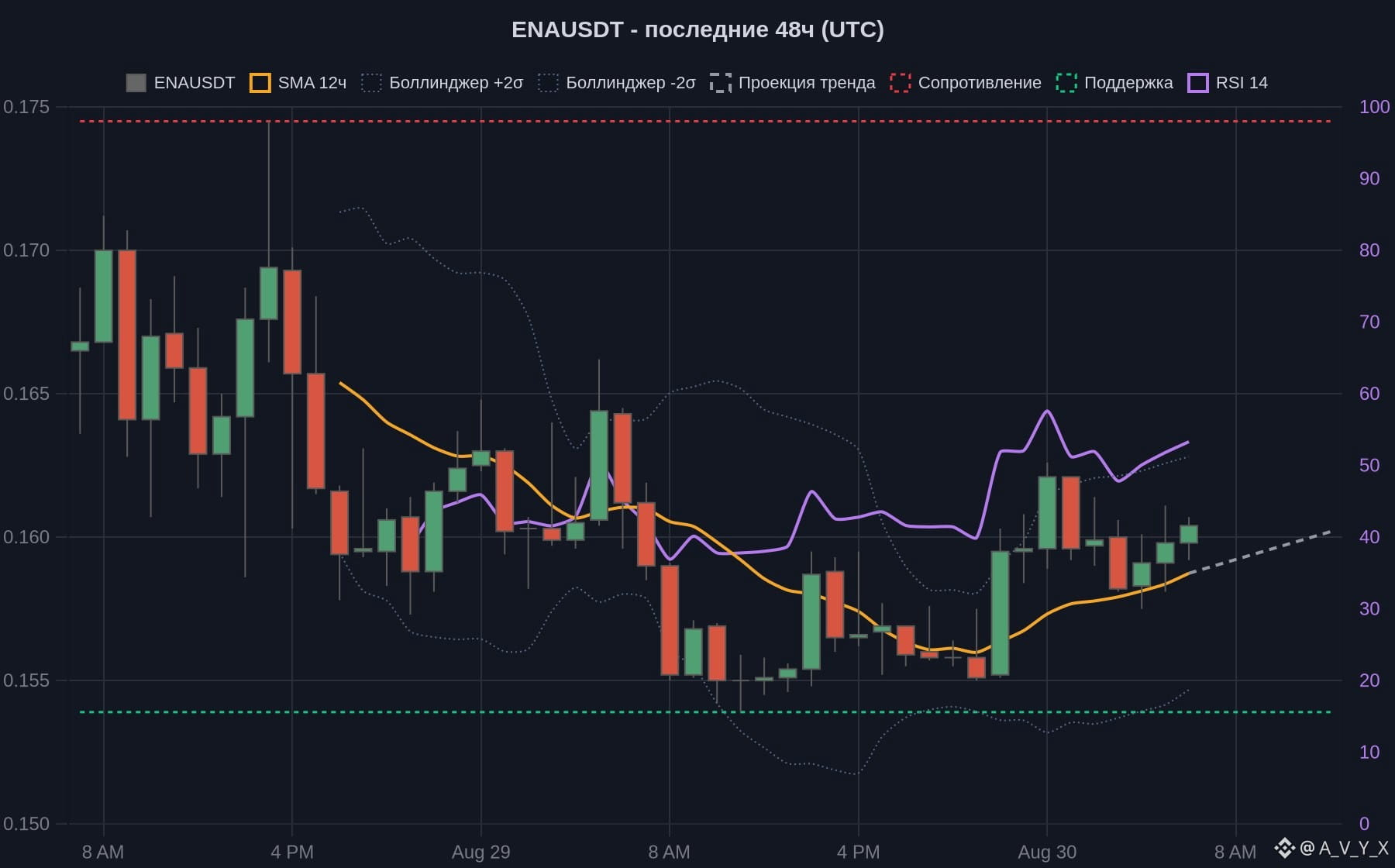Click the ENAUSDT legend label
This screenshot has height=868, width=1395.
point(195,83)
